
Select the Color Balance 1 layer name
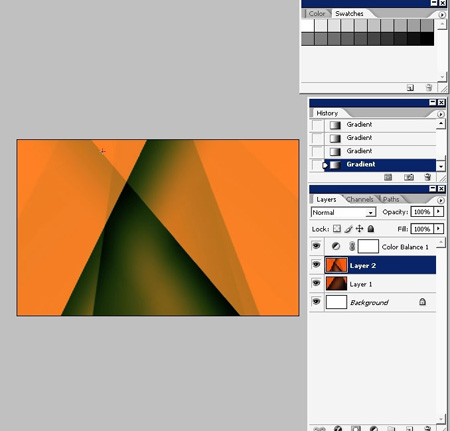405,247
